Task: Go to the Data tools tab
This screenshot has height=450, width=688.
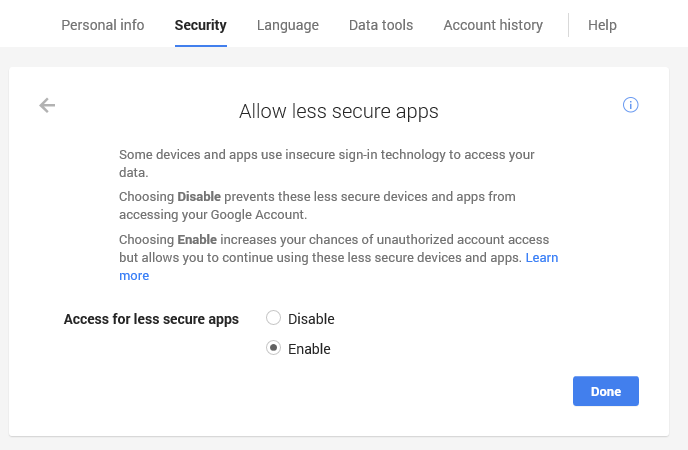Action: click(381, 25)
